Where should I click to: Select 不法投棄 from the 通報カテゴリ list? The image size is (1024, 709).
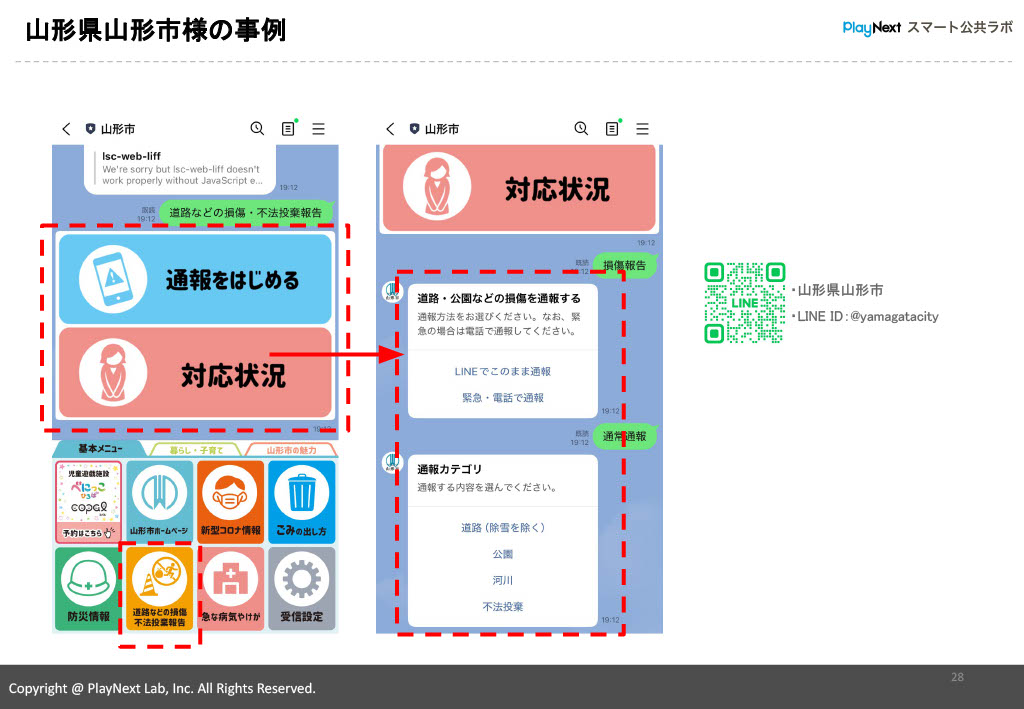[503, 606]
